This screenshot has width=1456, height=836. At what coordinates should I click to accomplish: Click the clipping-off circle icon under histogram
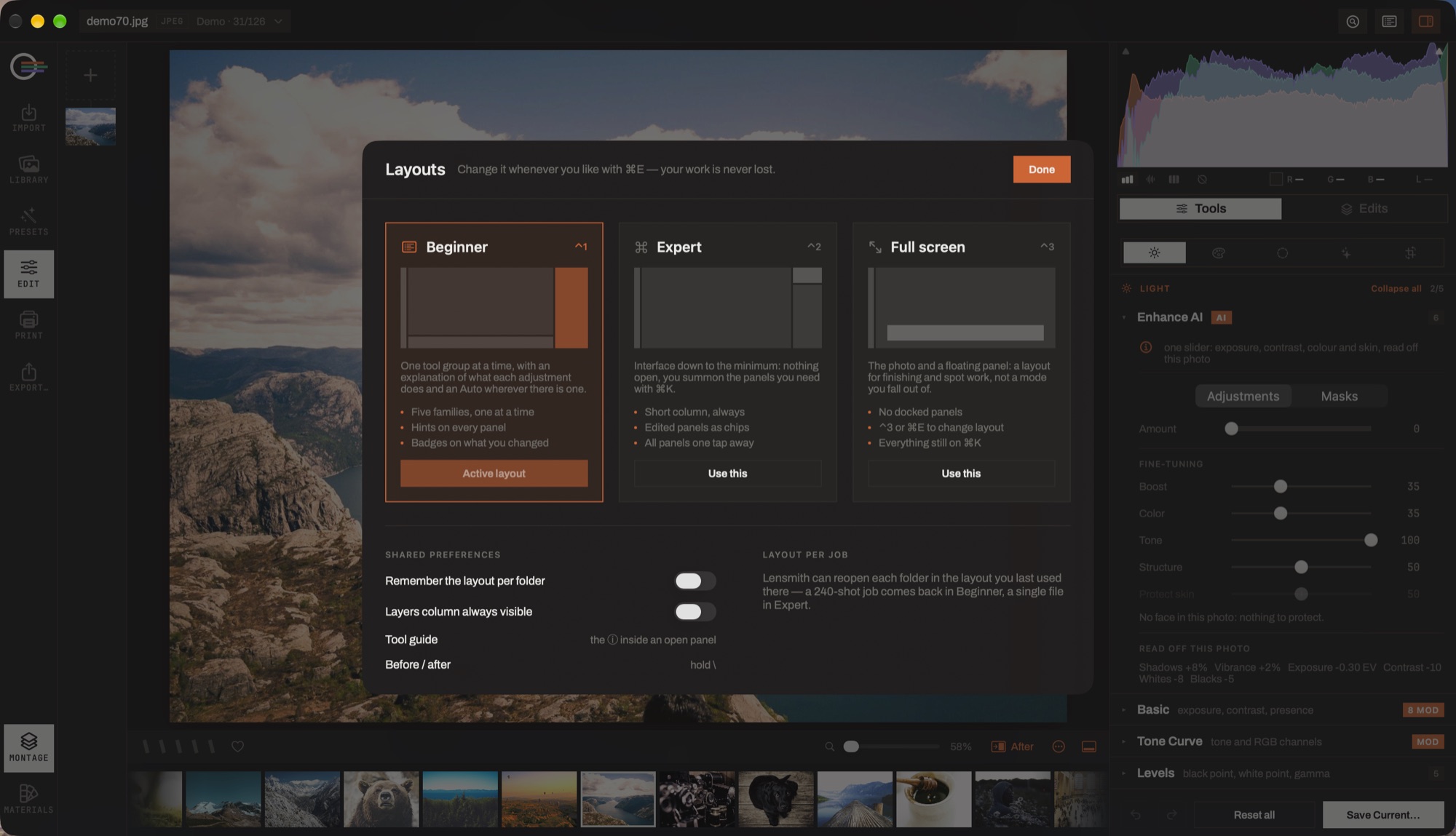(1202, 179)
